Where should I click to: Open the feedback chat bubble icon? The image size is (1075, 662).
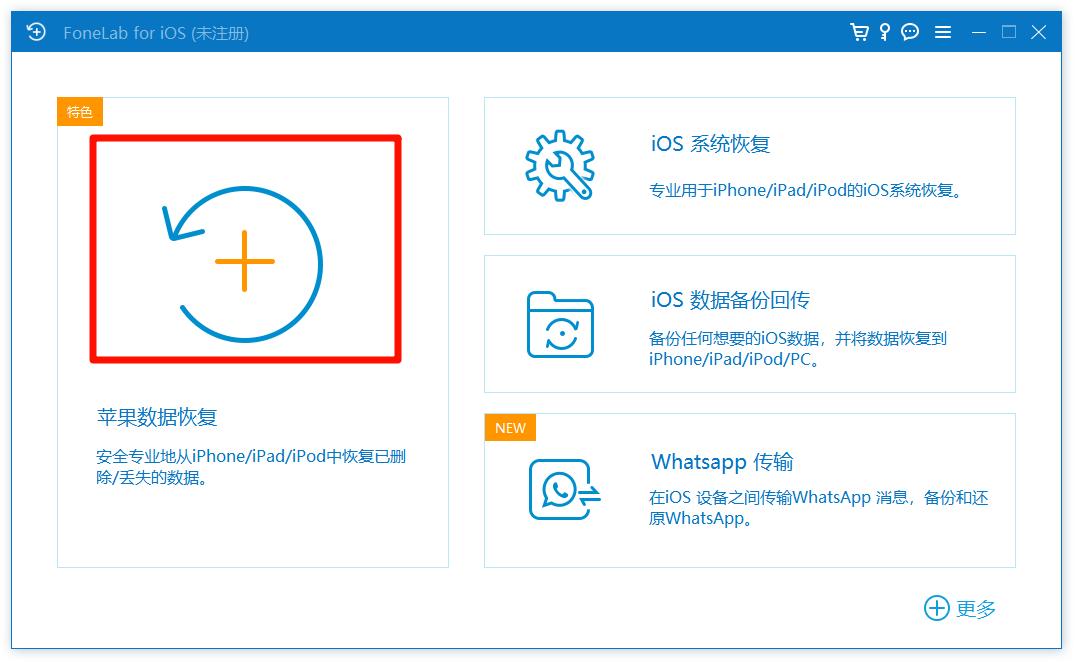click(910, 32)
